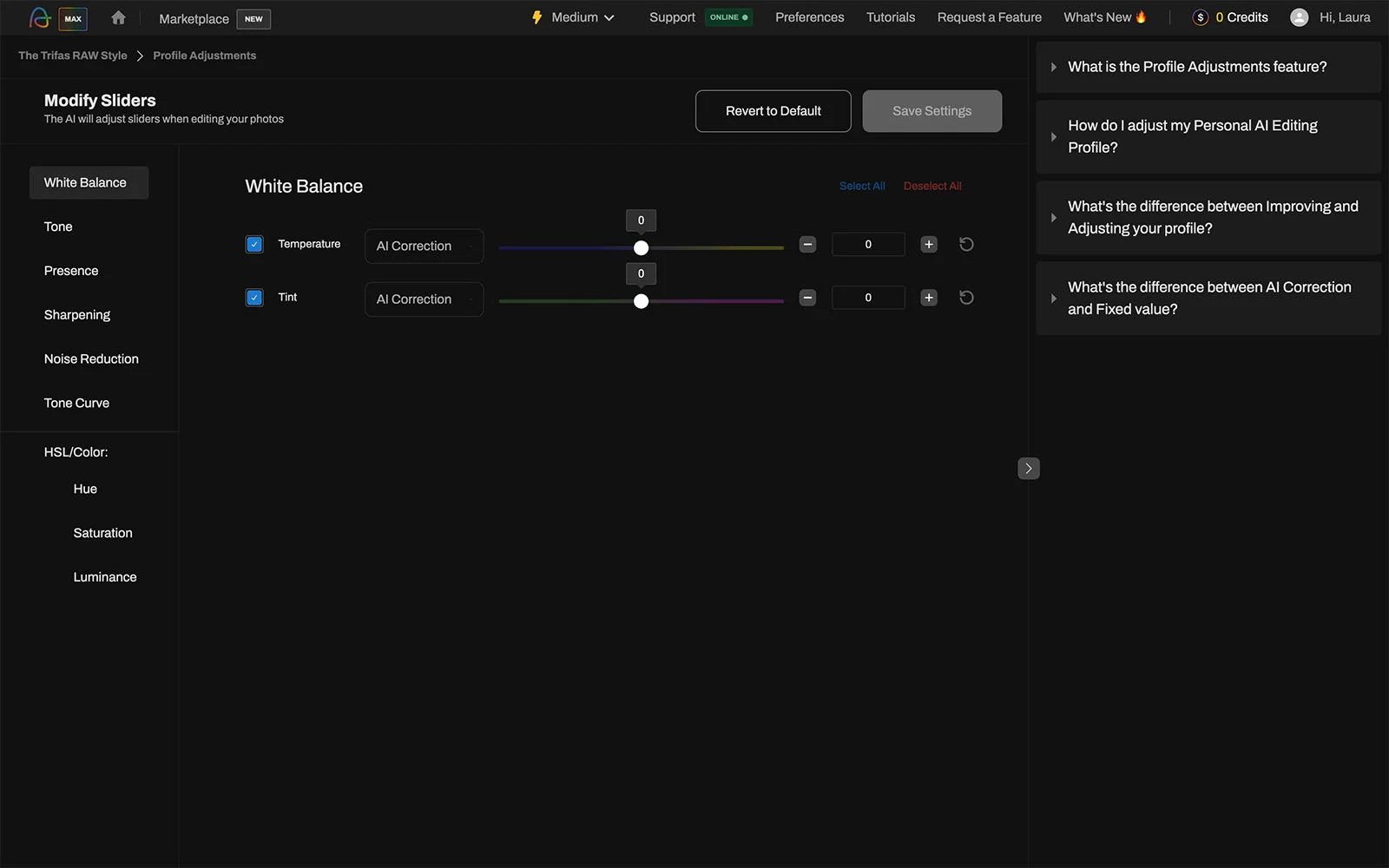Click the Temperature slider handle

tap(641, 248)
